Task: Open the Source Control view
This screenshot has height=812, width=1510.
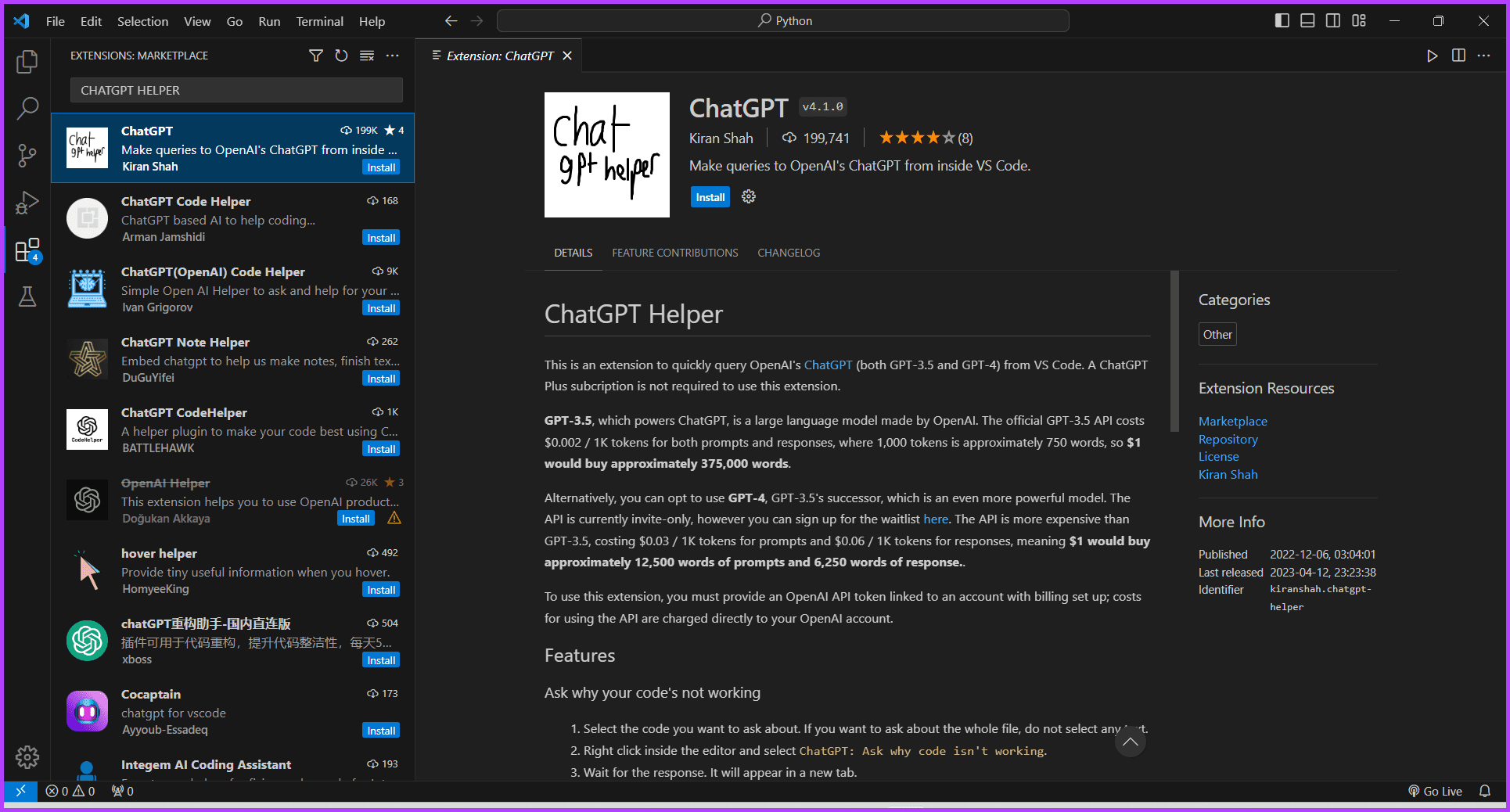Action: pyautogui.click(x=27, y=156)
